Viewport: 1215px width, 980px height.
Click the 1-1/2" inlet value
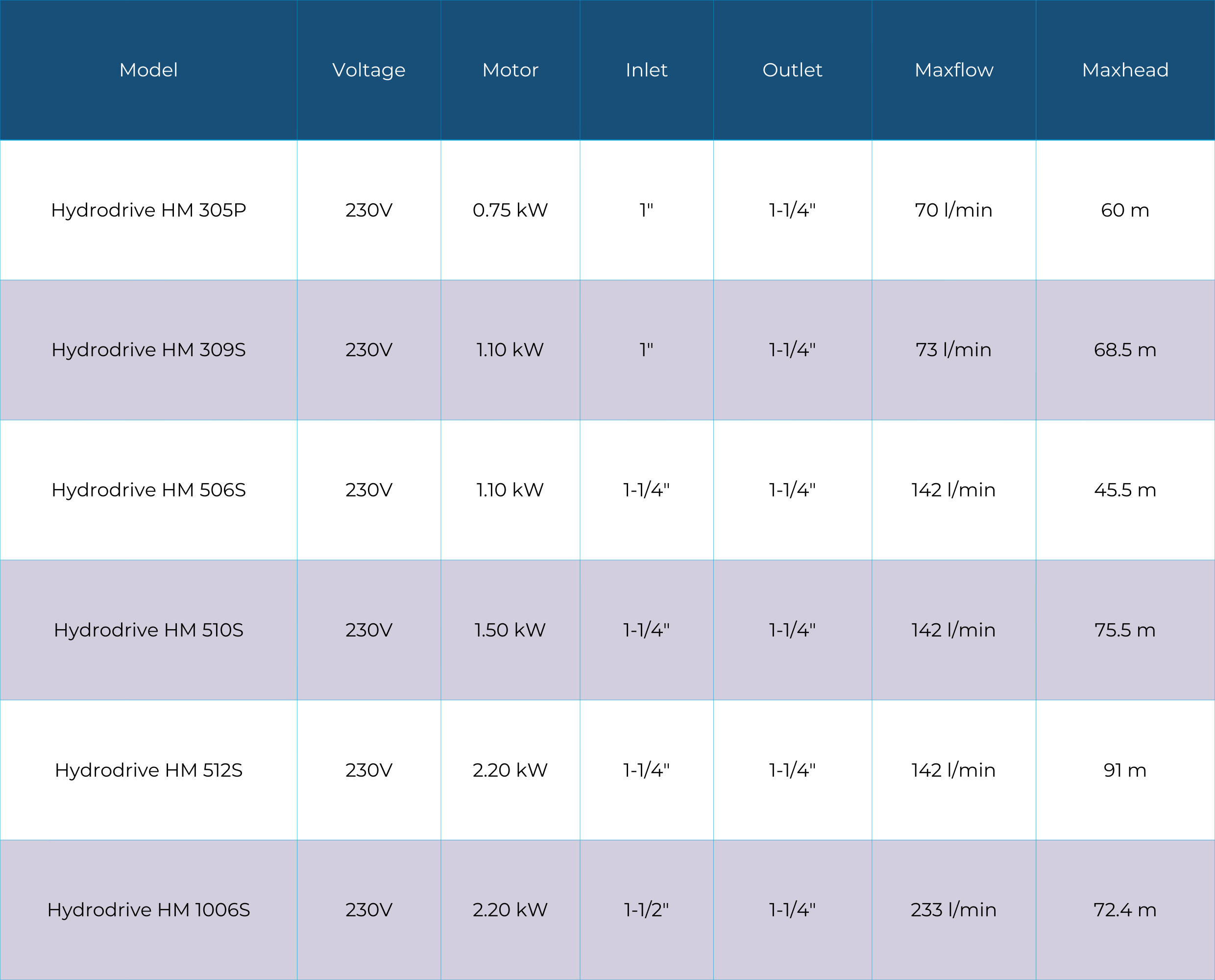coord(646,910)
